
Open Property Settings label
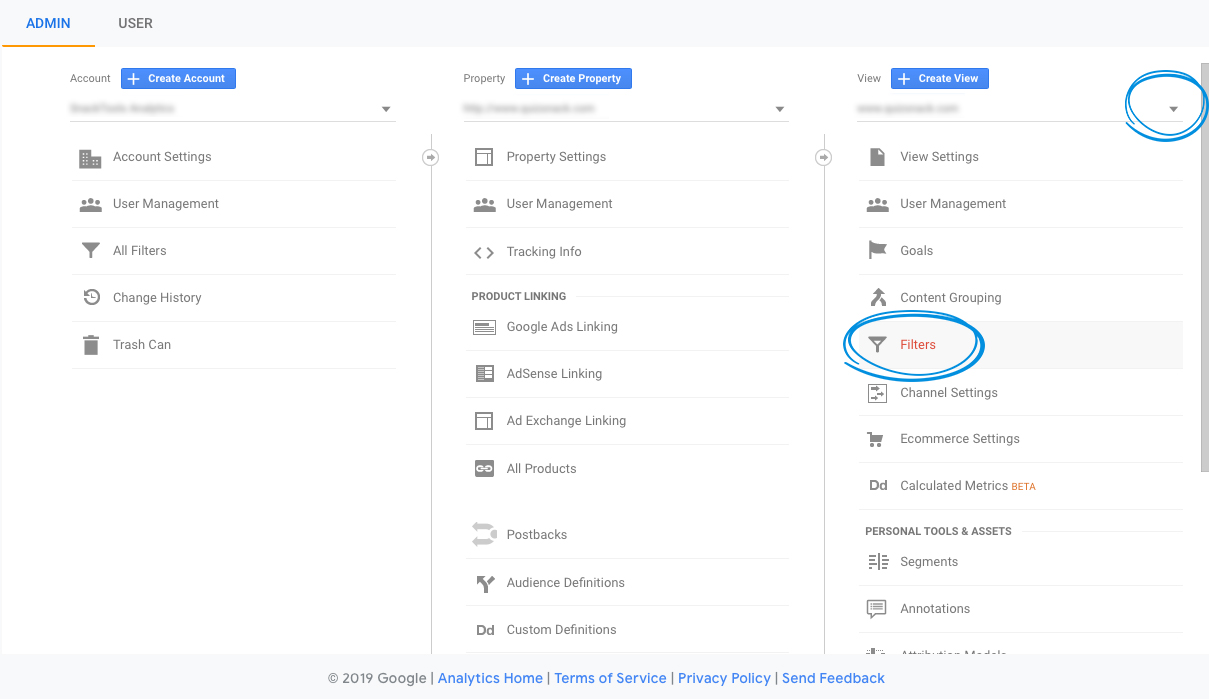click(x=556, y=157)
